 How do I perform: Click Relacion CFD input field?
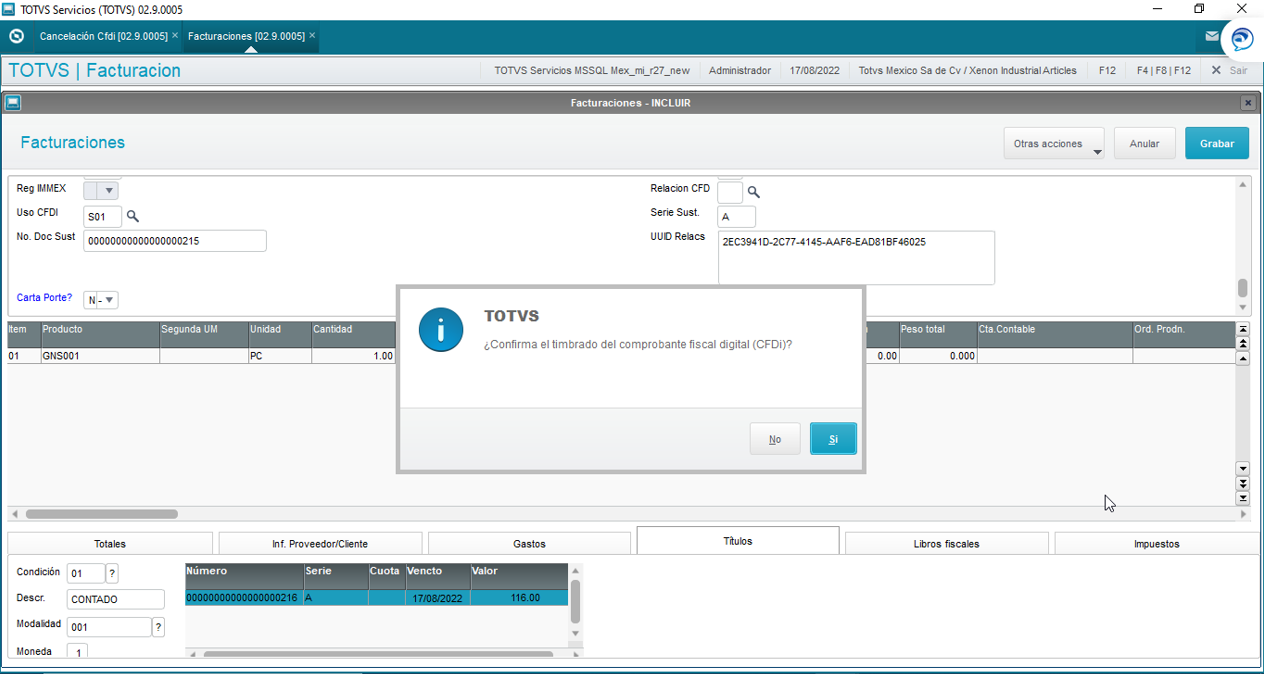pos(730,192)
